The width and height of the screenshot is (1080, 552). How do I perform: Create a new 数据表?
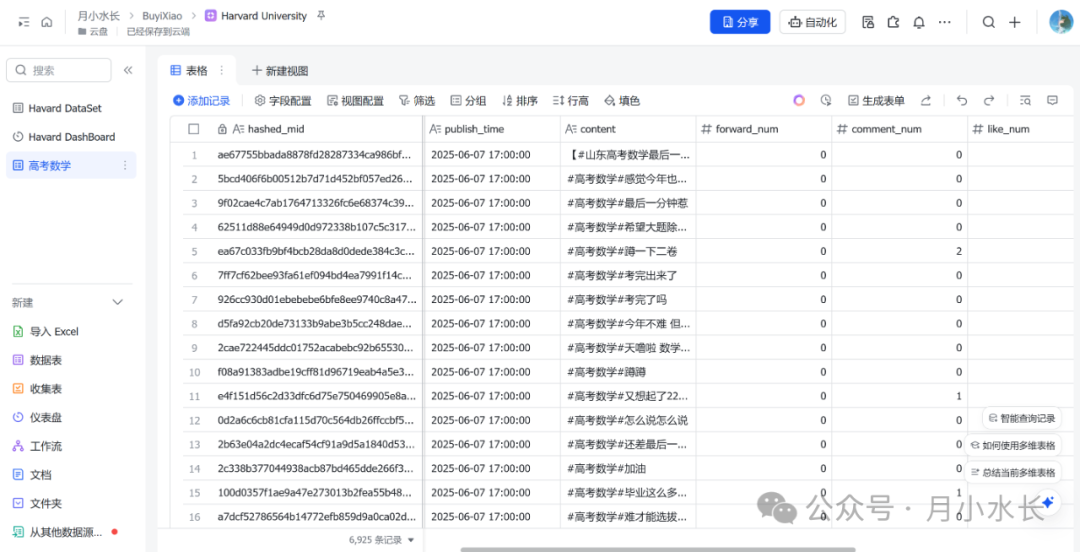point(38,360)
